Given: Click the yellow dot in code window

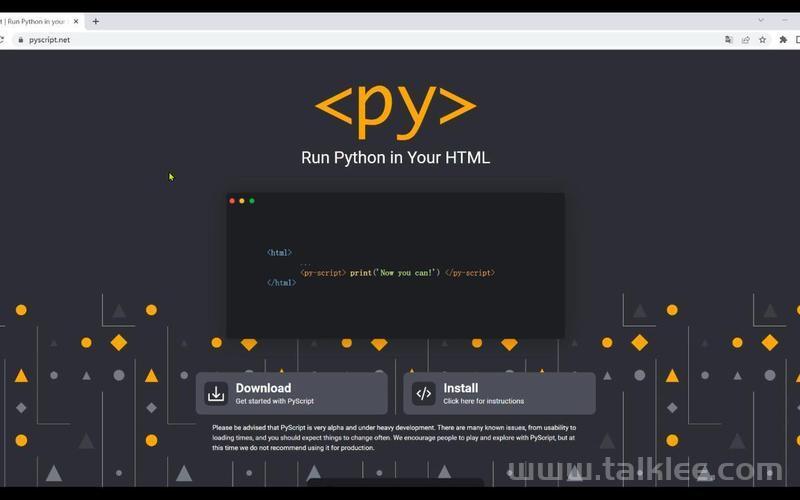Looking at the screenshot, I should coord(242,201).
